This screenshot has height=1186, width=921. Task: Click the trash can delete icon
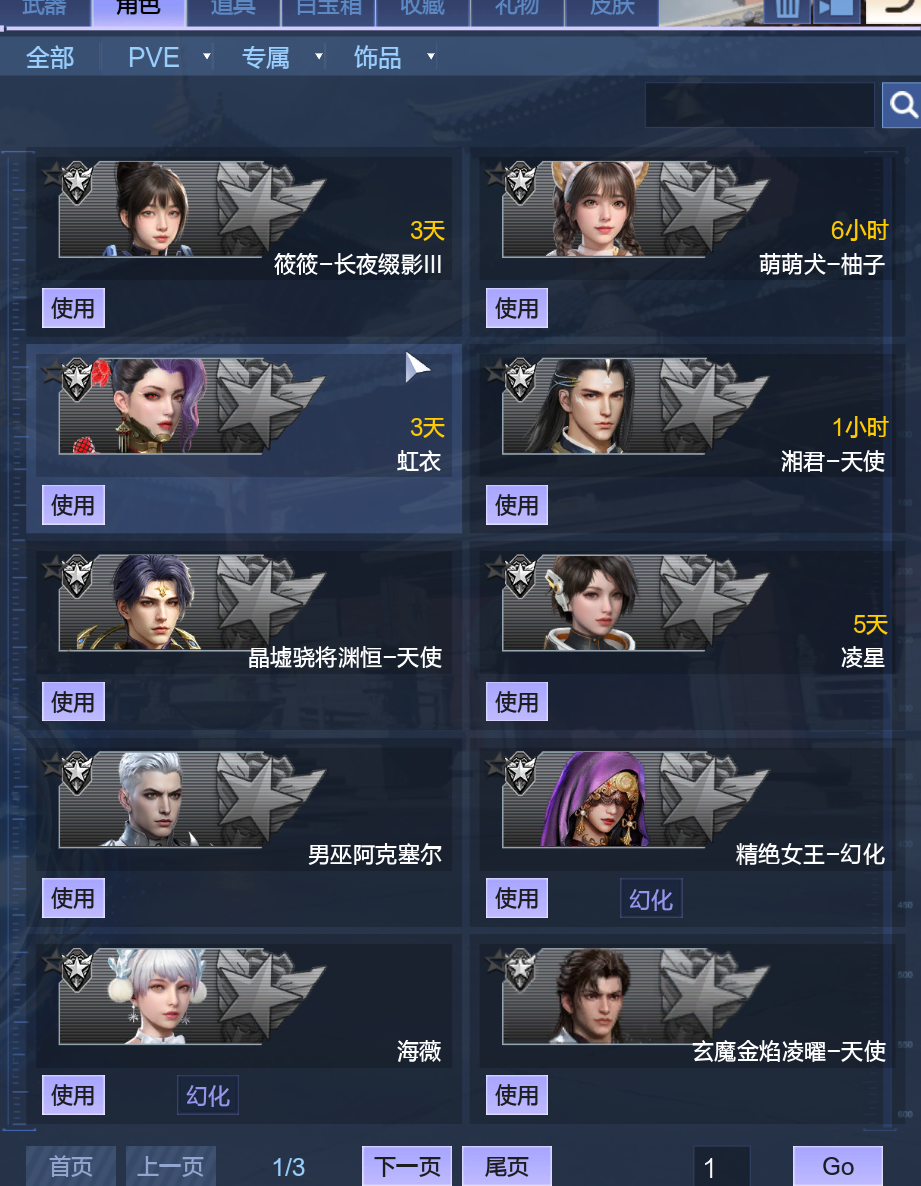point(786,10)
